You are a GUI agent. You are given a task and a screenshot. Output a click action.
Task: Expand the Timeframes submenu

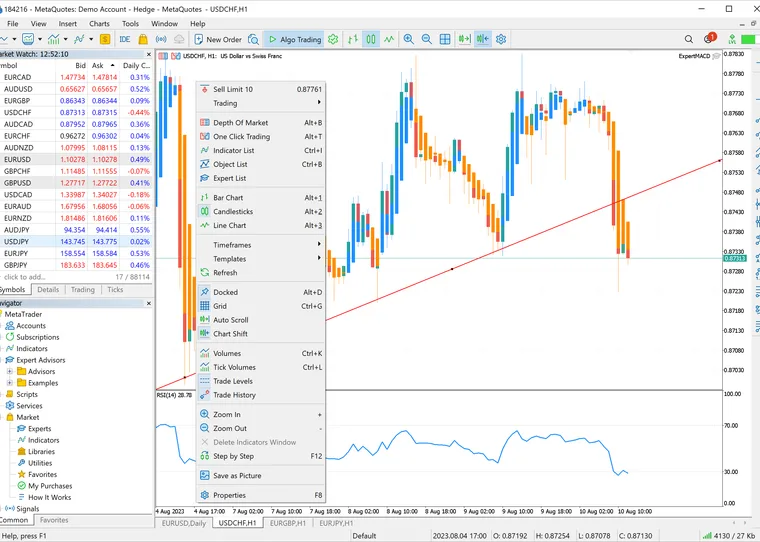[x=261, y=245]
